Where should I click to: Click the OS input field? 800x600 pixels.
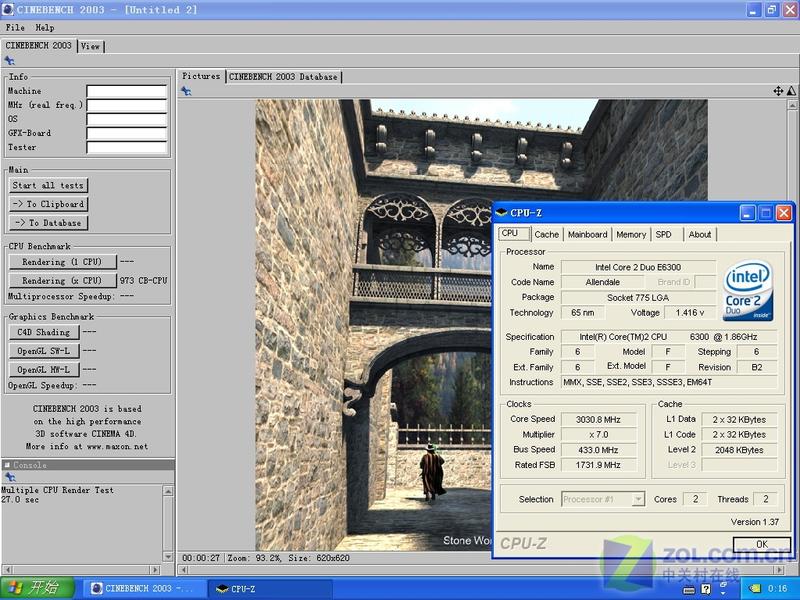coord(127,119)
